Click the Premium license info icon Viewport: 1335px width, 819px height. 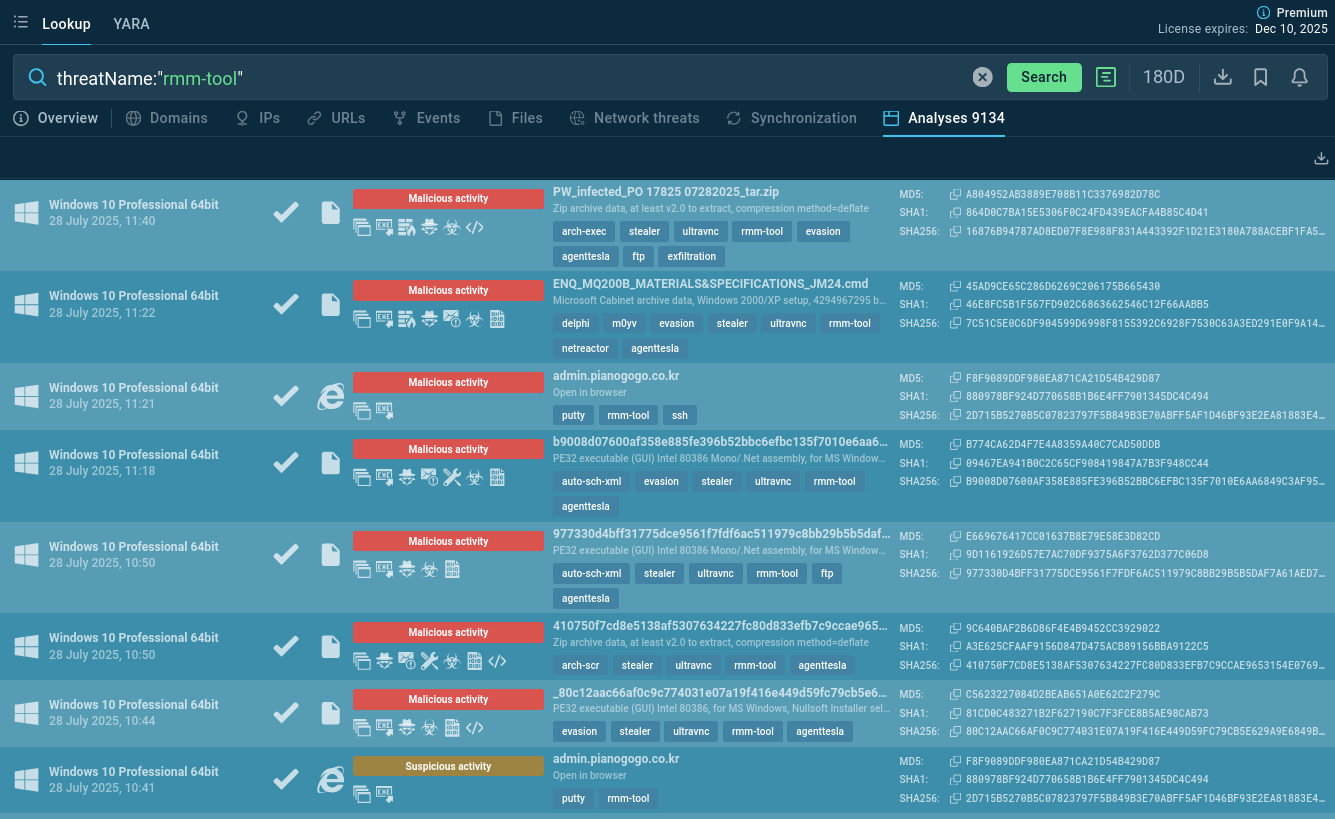(1263, 12)
